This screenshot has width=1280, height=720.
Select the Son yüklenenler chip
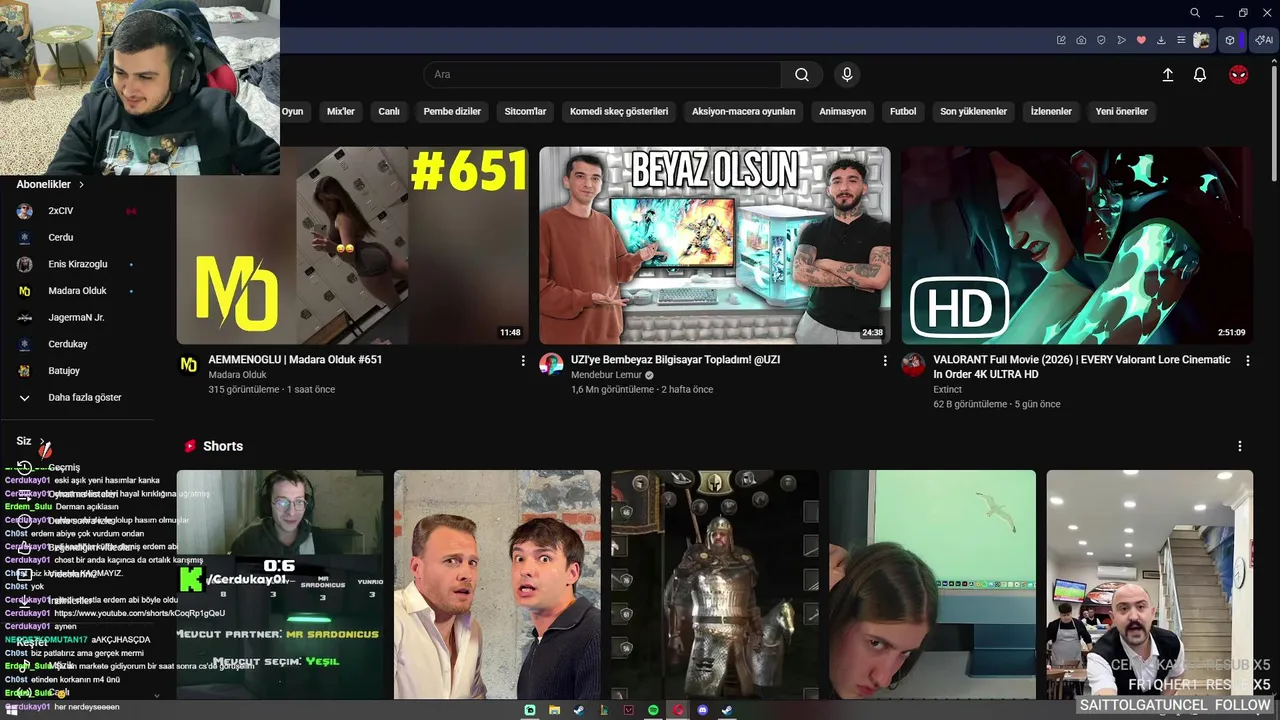pos(973,112)
